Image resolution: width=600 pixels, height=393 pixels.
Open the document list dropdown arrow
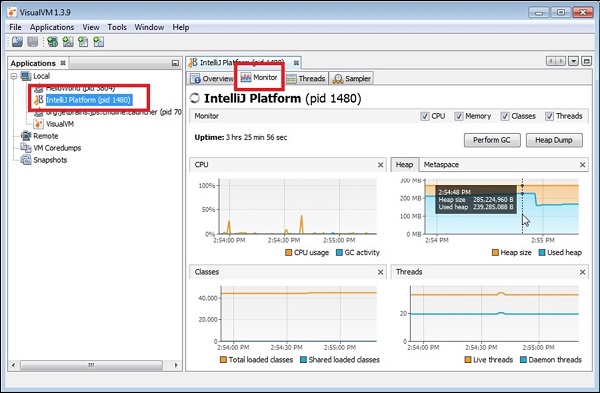[x=573, y=61]
